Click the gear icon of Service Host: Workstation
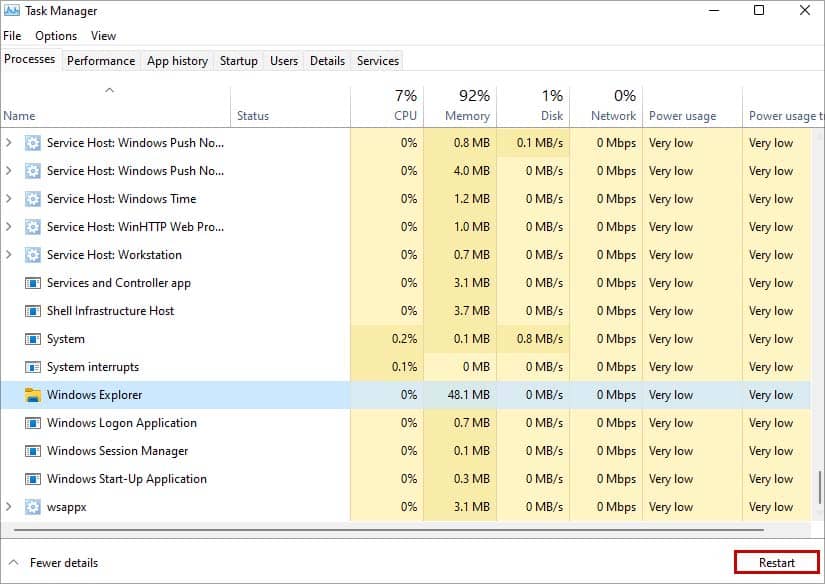Screen dimensions: 825x584 33,255
